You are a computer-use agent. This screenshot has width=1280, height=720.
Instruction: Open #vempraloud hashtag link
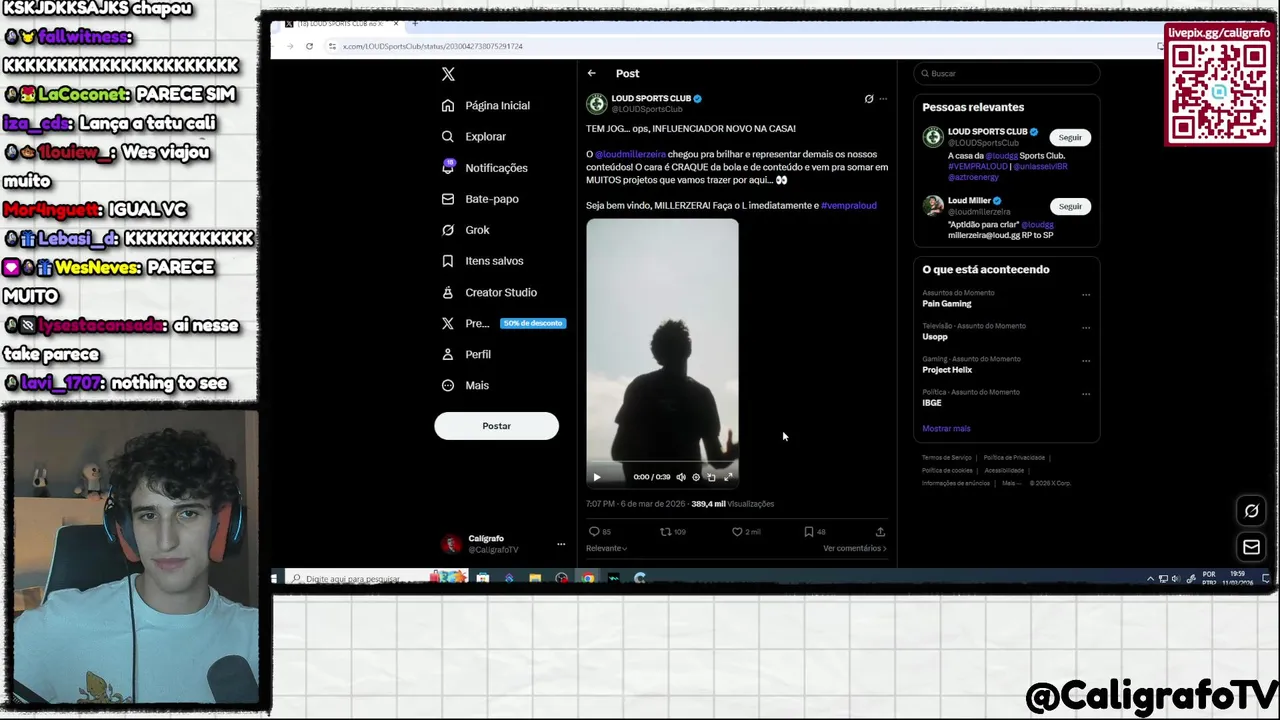[848, 205]
